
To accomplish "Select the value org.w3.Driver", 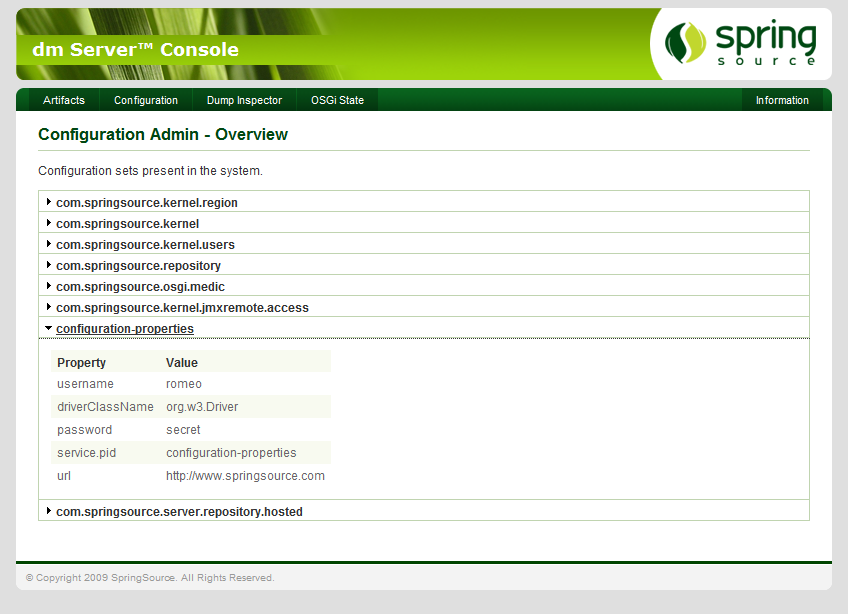I will coord(202,407).
